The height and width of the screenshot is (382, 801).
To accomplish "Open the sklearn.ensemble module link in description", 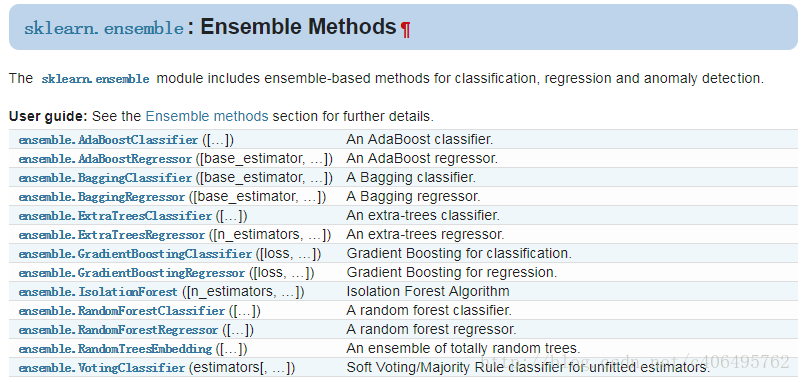I will 96,79.
